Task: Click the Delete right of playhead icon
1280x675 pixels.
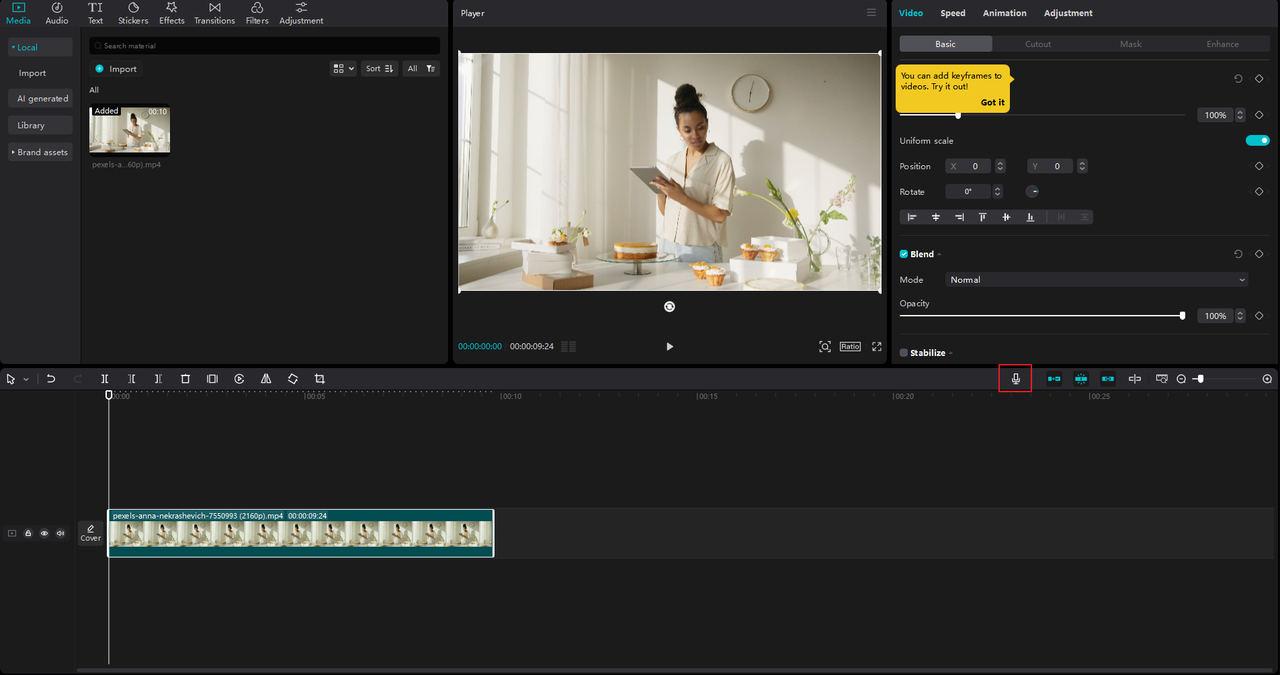Action: coord(158,379)
